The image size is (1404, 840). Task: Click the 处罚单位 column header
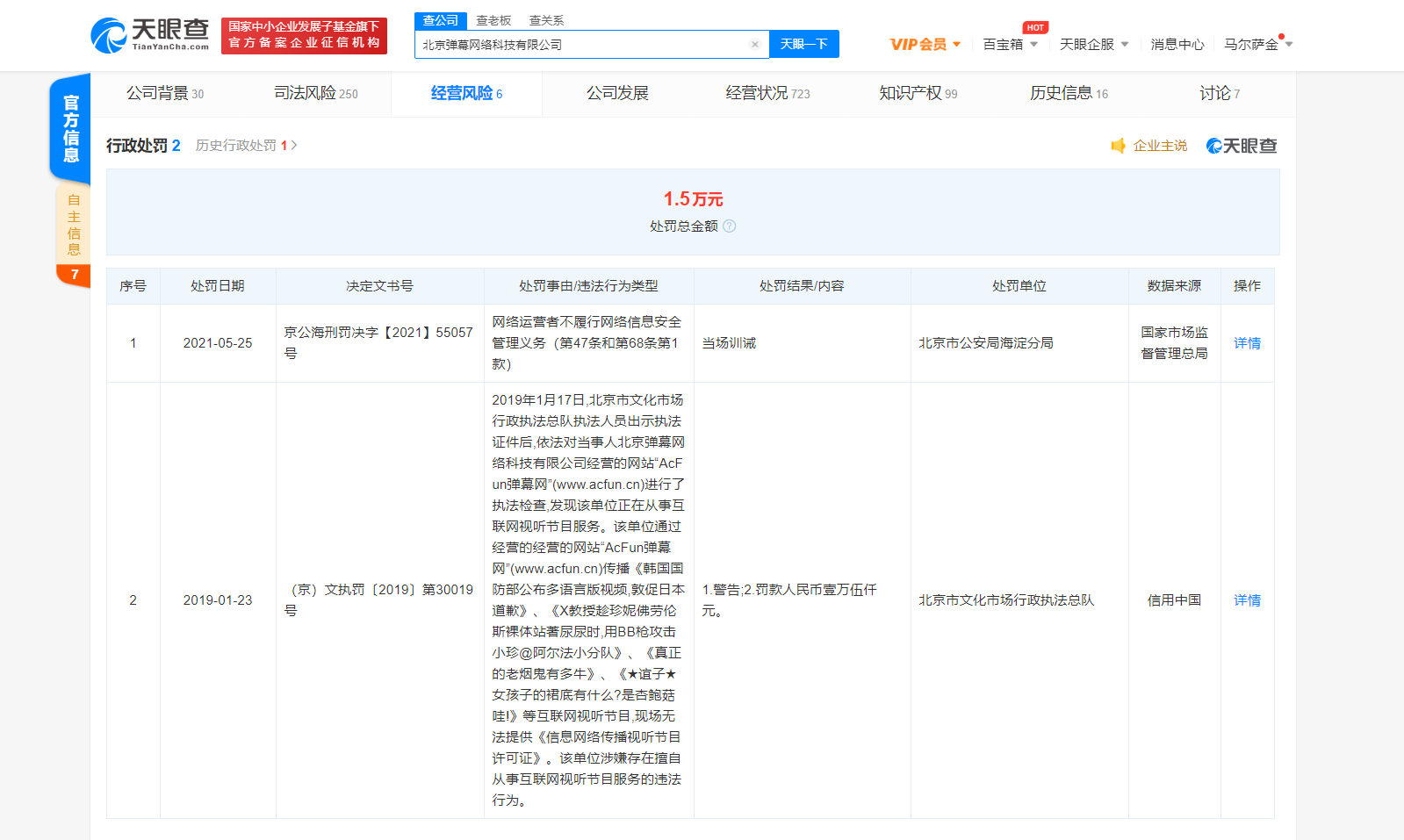pyautogui.click(x=1019, y=286)
